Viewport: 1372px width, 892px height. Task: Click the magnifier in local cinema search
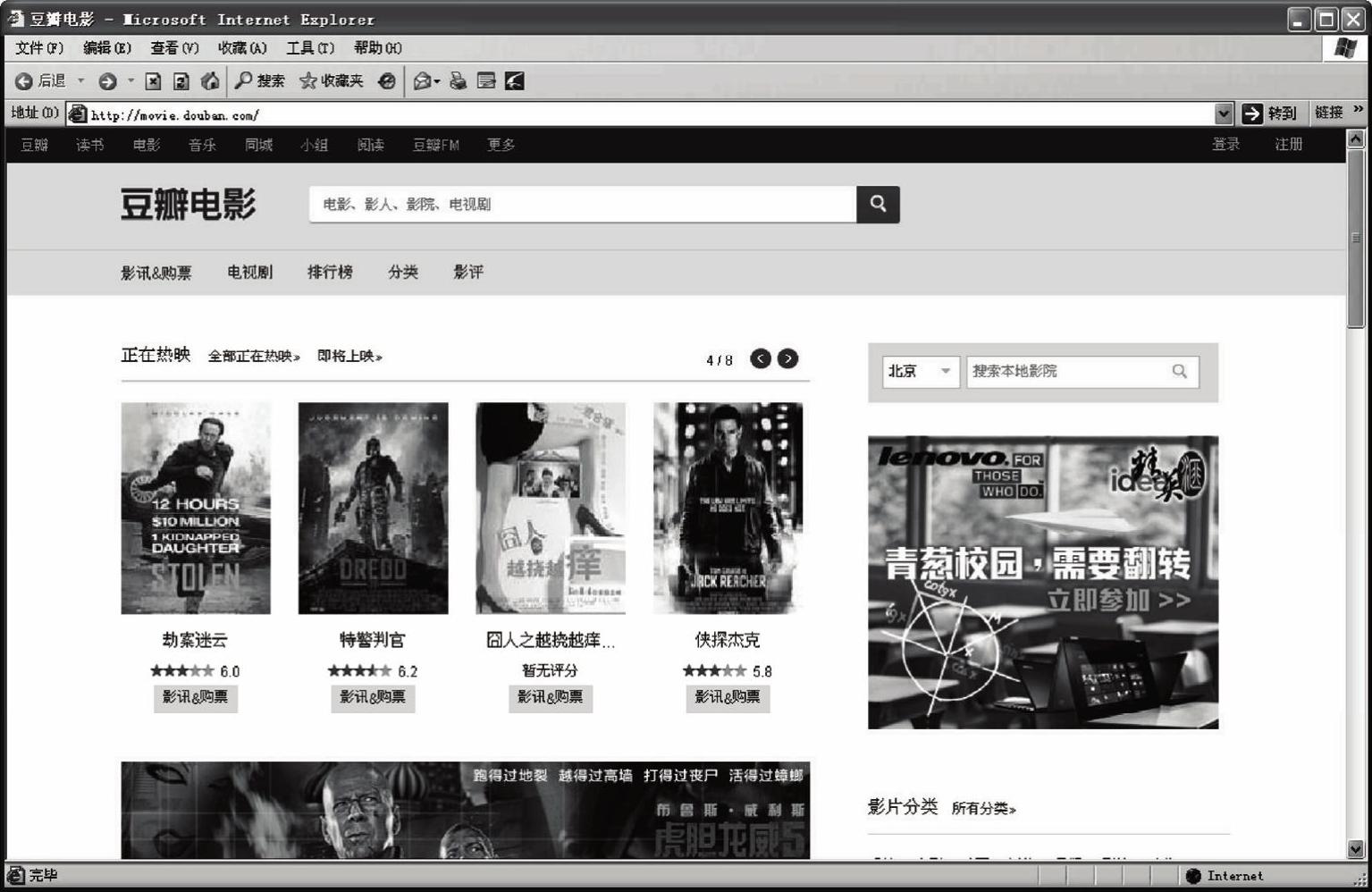(x=1180, y=371)
